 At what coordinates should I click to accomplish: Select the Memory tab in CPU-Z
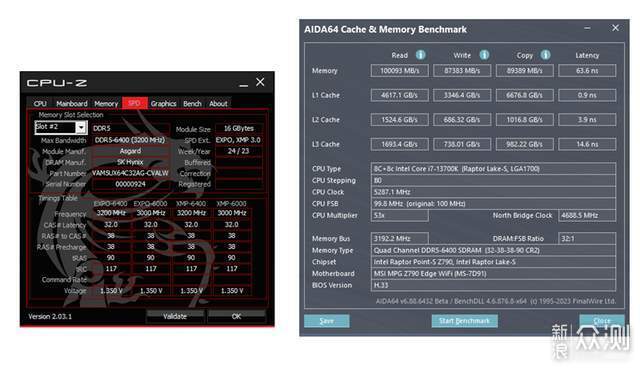tap(106, 103)
